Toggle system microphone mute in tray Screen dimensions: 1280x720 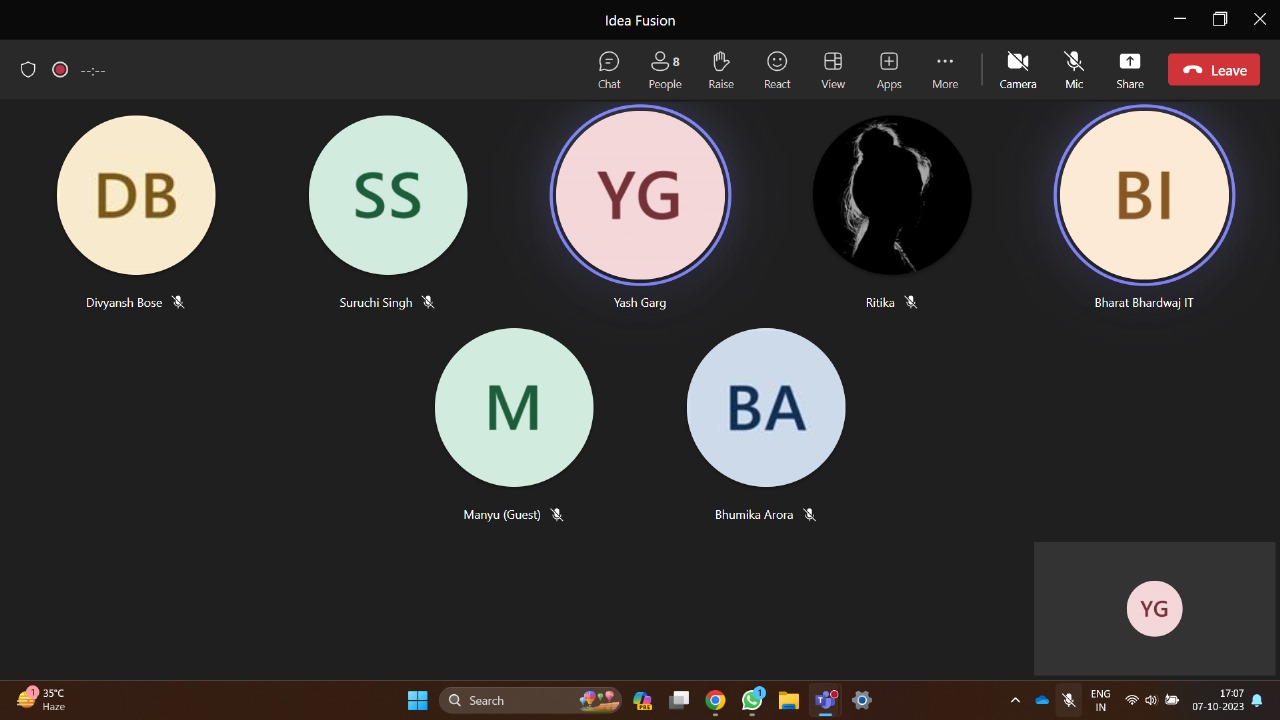[x=1069, y=700]
